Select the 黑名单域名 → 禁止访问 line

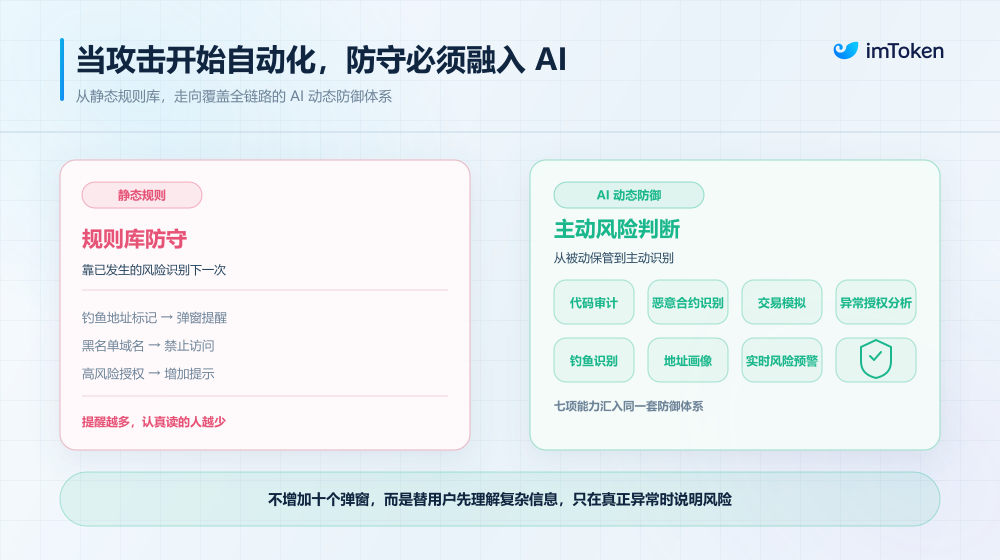(148, 346)
